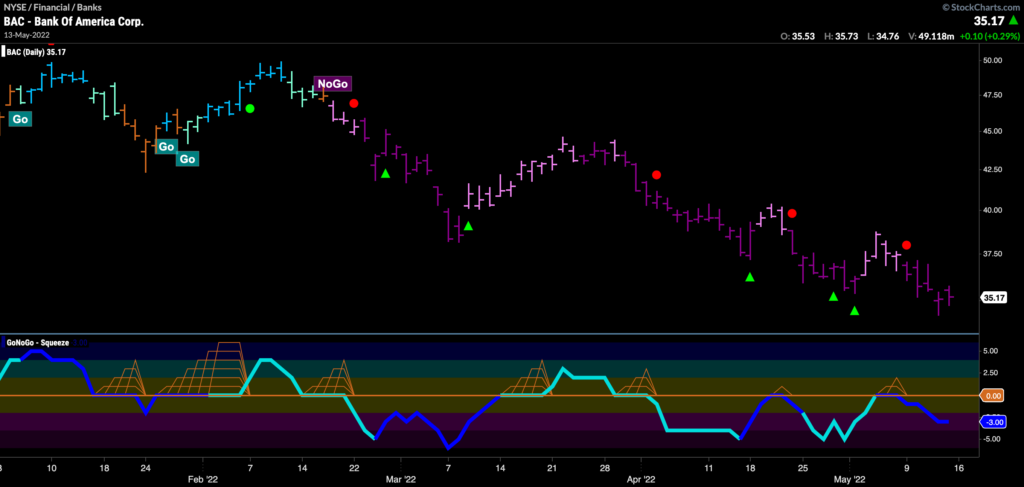Select the red dot near the 40.00 level
The width and height of the screenshot is (1024, 487).
click(x=792, y=213)
